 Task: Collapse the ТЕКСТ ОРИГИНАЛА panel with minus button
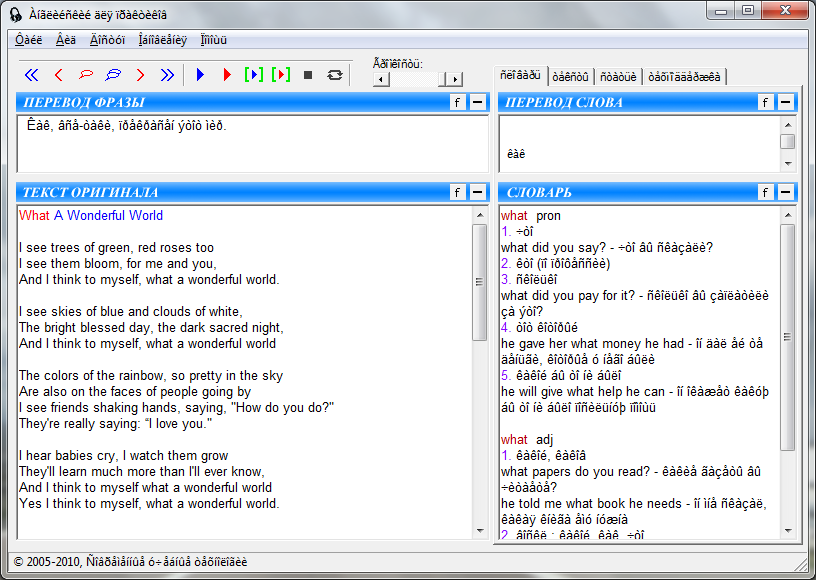coord(477,192)
